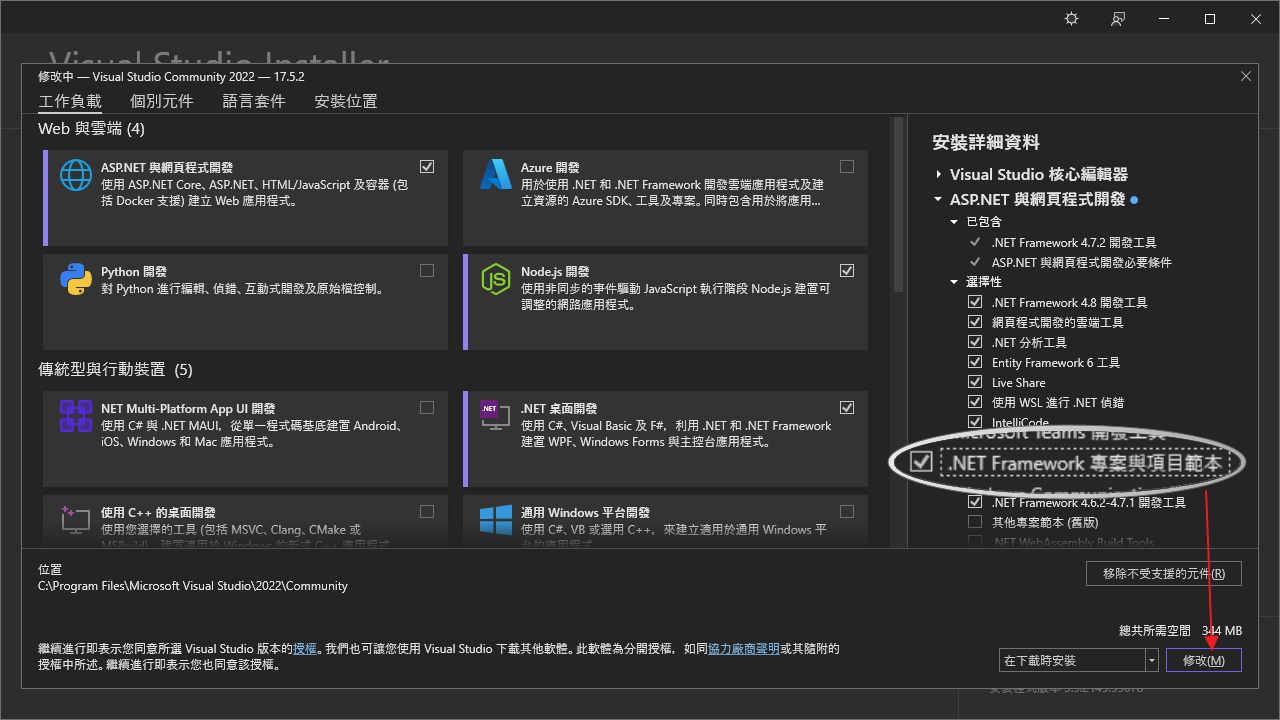Screen dimensions: 1280x720
Task: Close the modify dialog with X
Action: coord(1246,76)
